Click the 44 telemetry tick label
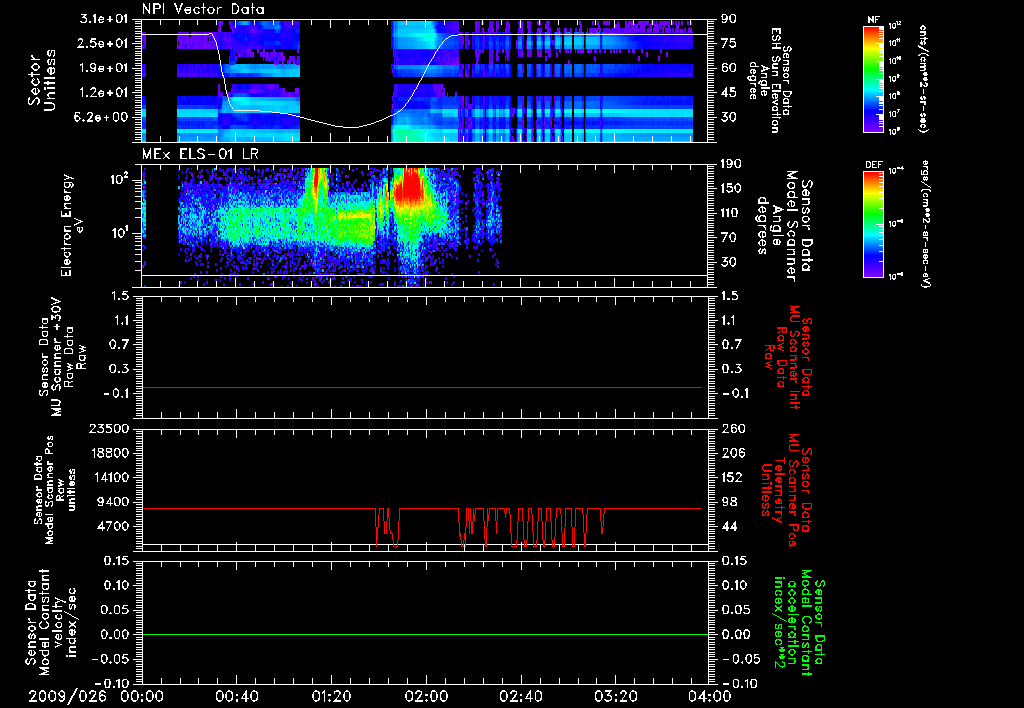 [x=729, y=526]
